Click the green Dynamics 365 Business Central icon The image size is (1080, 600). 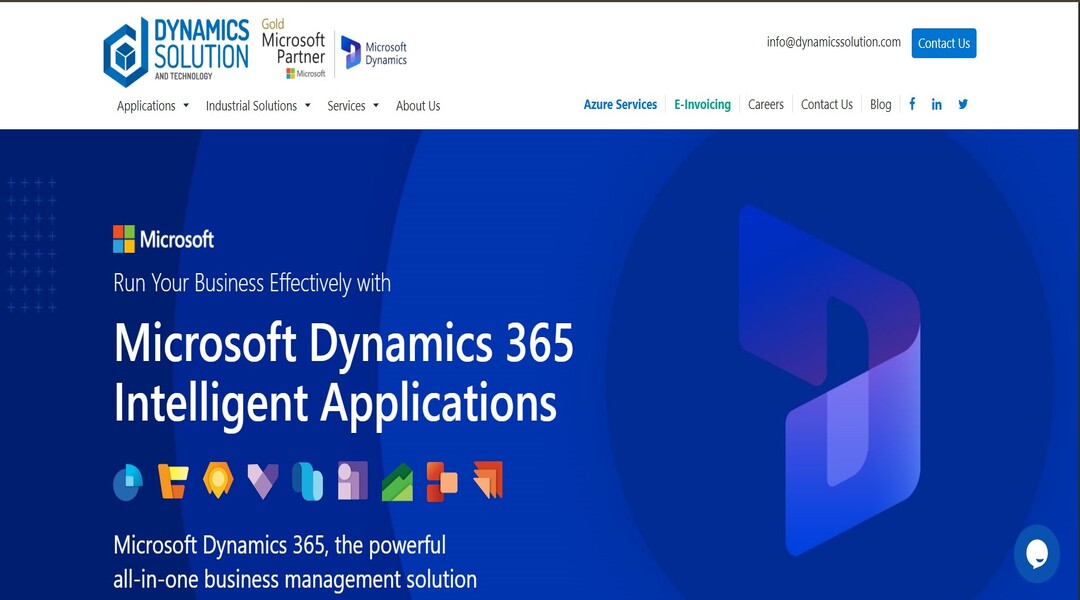(397, 483)
